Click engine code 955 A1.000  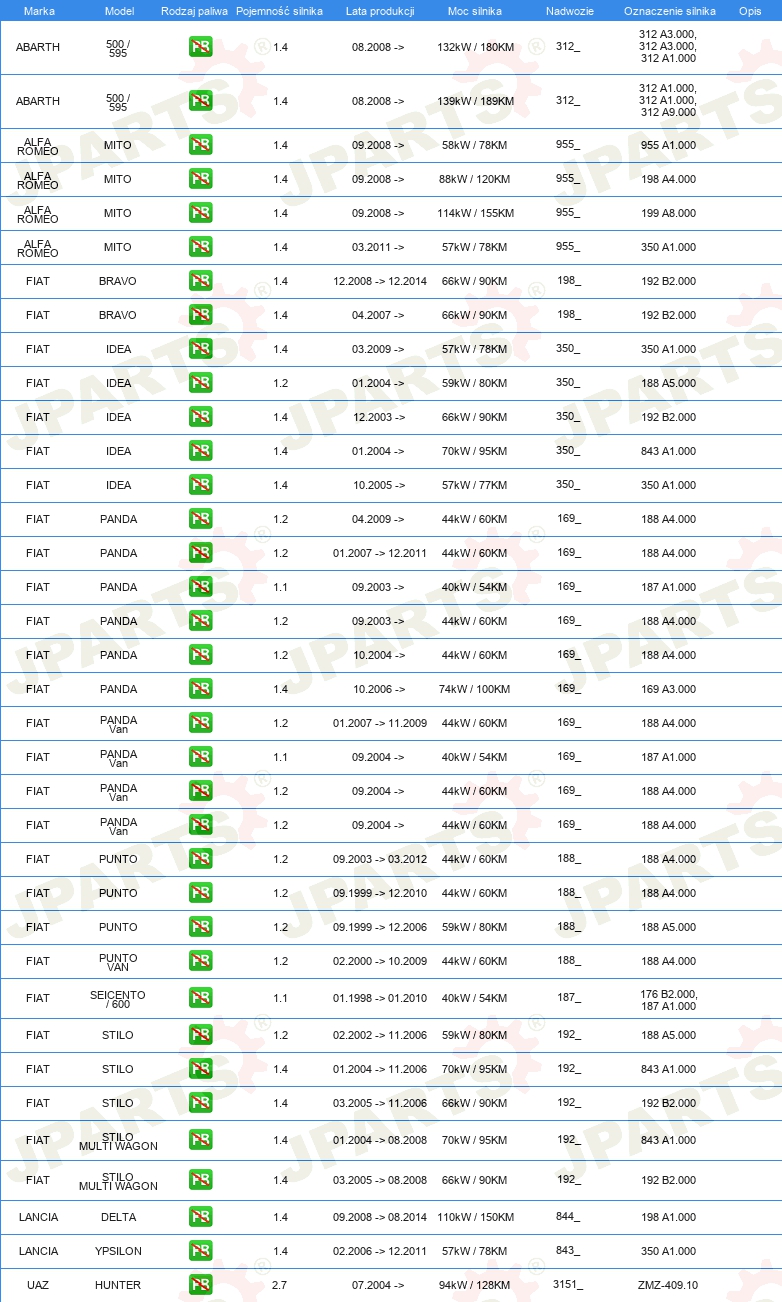pyautogui.click(x=668, y=145)
